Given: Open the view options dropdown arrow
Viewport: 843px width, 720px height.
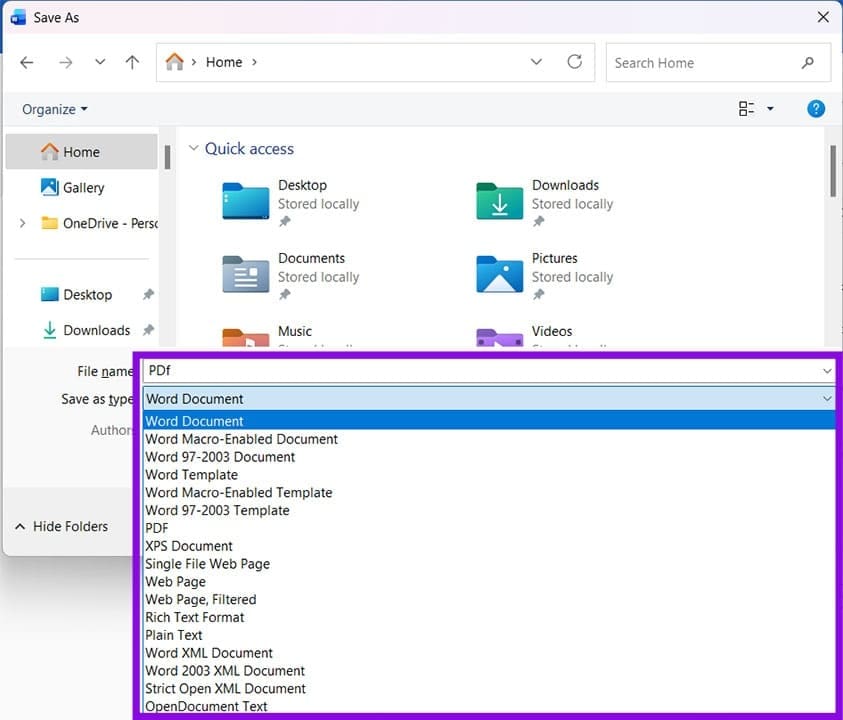Looking at the screenshot, I should coord(770,109).
